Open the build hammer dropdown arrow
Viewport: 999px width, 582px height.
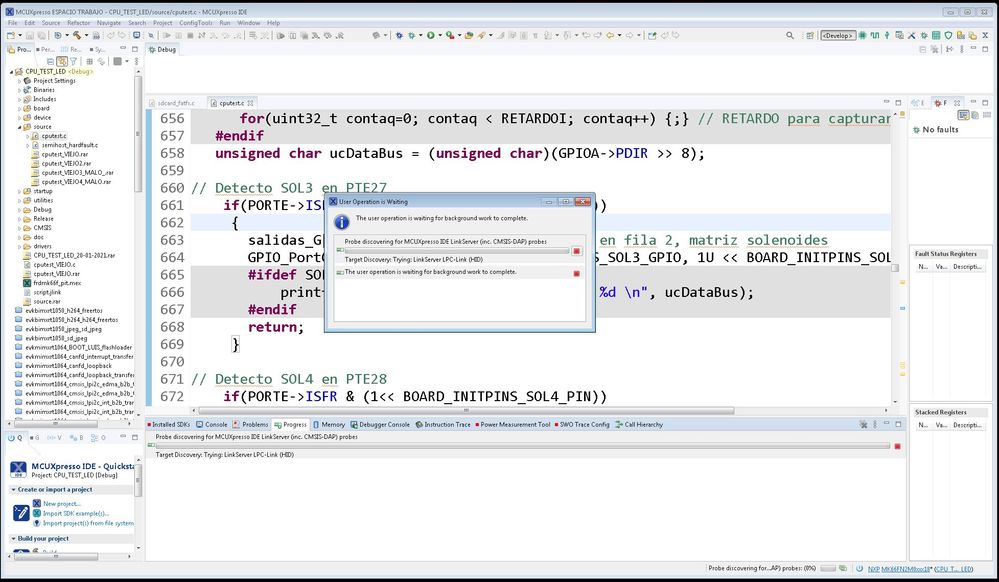tap(86, 35)
